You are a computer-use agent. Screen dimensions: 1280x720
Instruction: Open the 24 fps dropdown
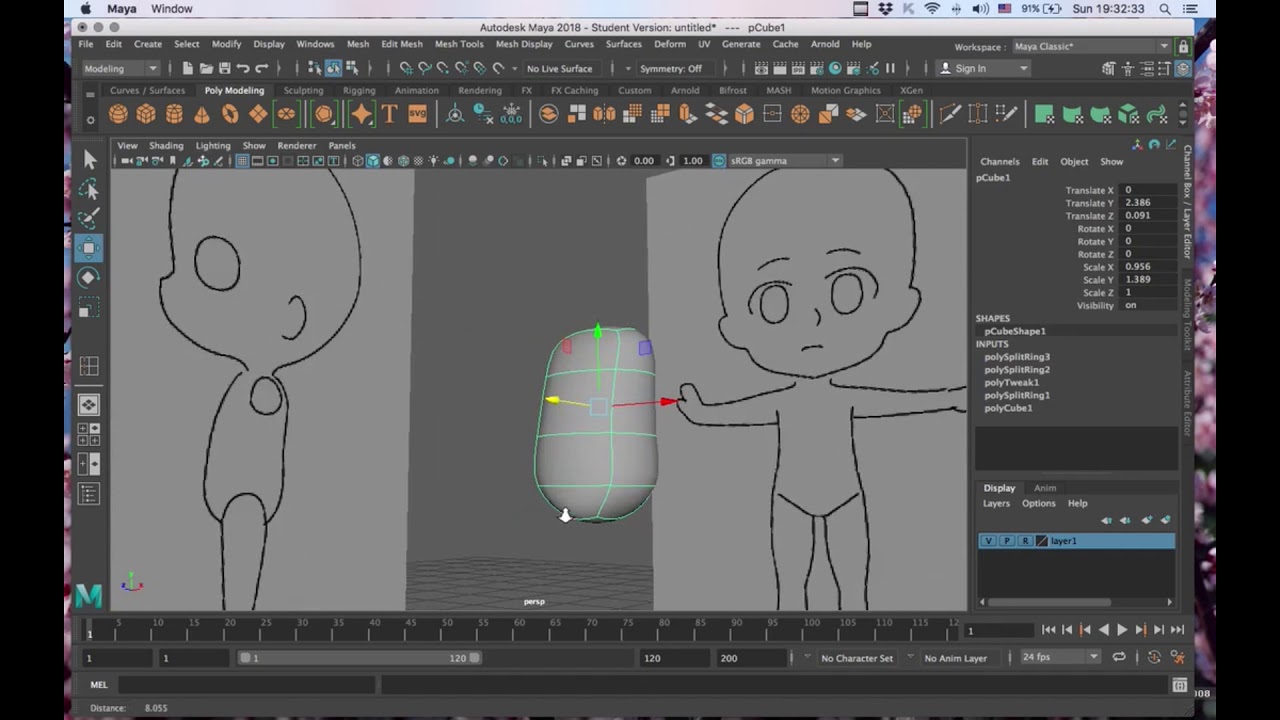pos(1060,657)
